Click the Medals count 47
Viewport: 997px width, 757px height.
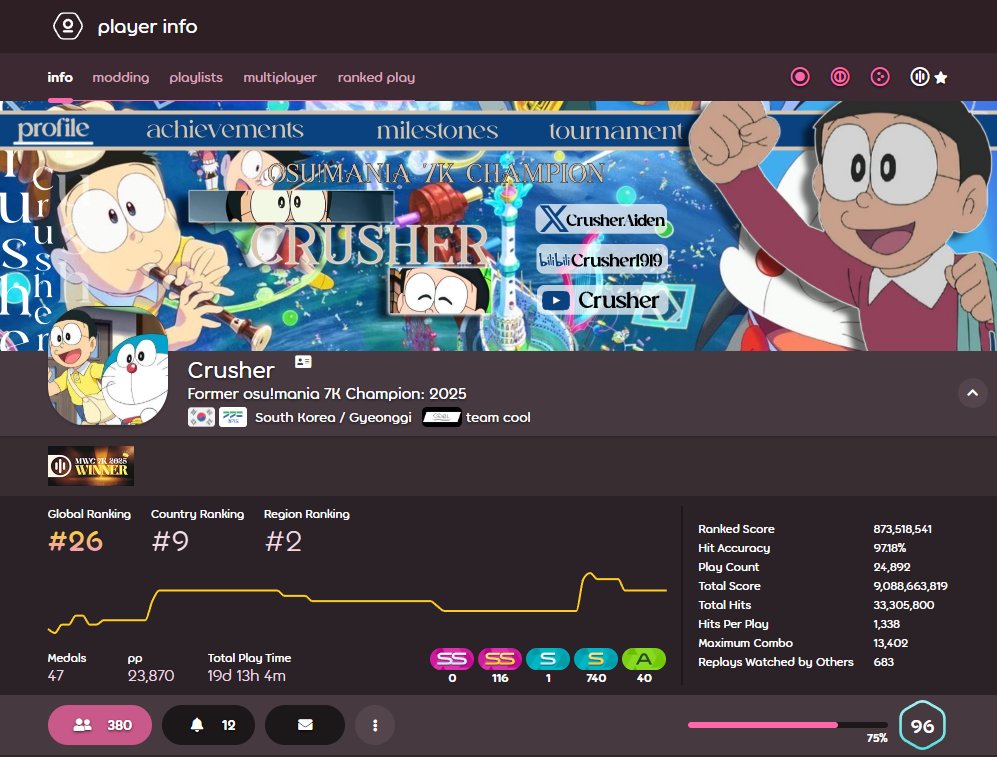55,676
